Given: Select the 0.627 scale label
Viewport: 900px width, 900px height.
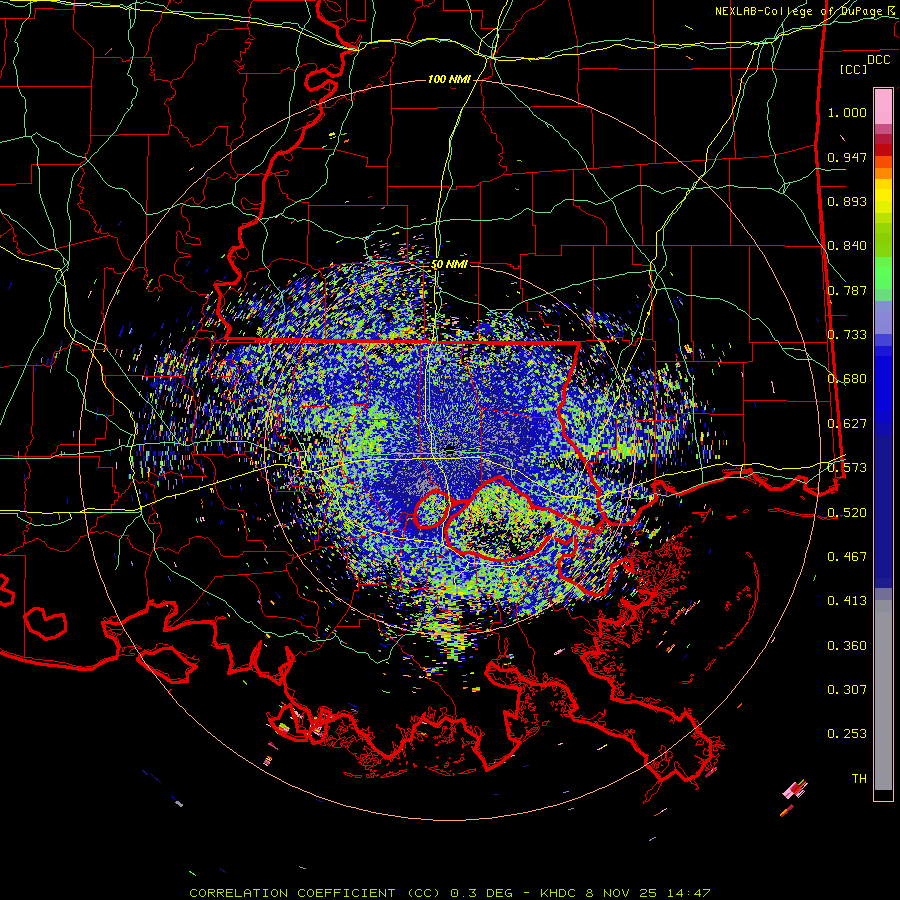Looking at the screenshot, I should coord(847,424).
